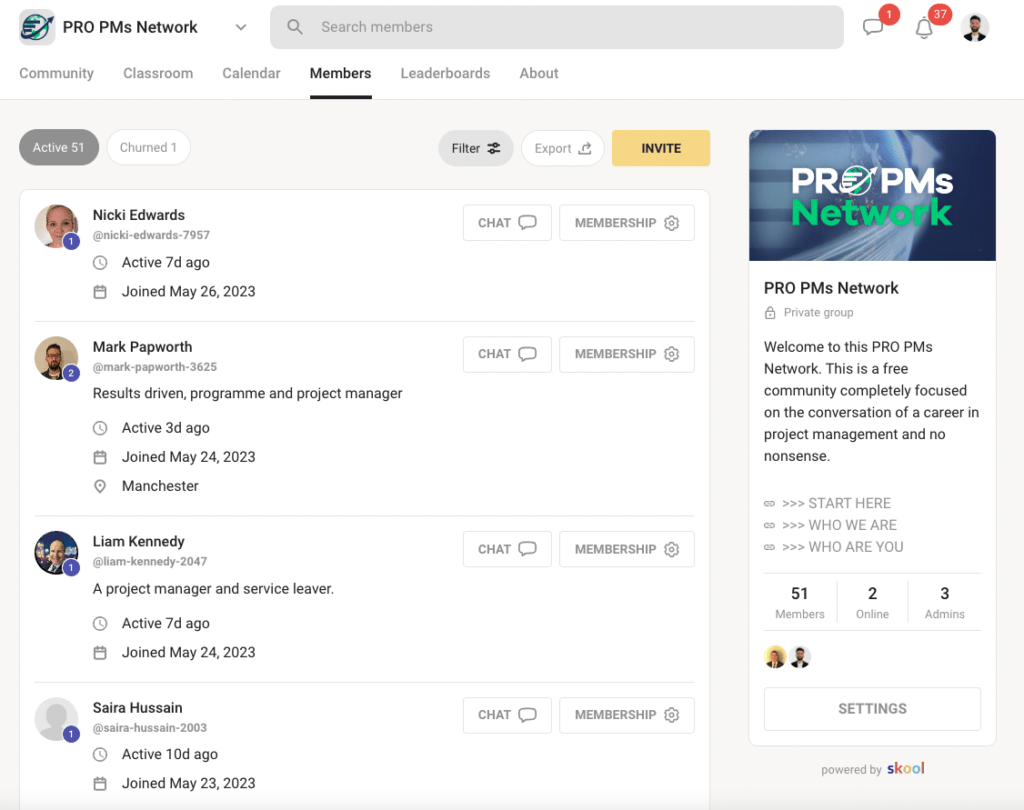Open the chat messages icon in header
Image resolution: width=1024 pixels, height=810 pixels.
click(872, 27)
